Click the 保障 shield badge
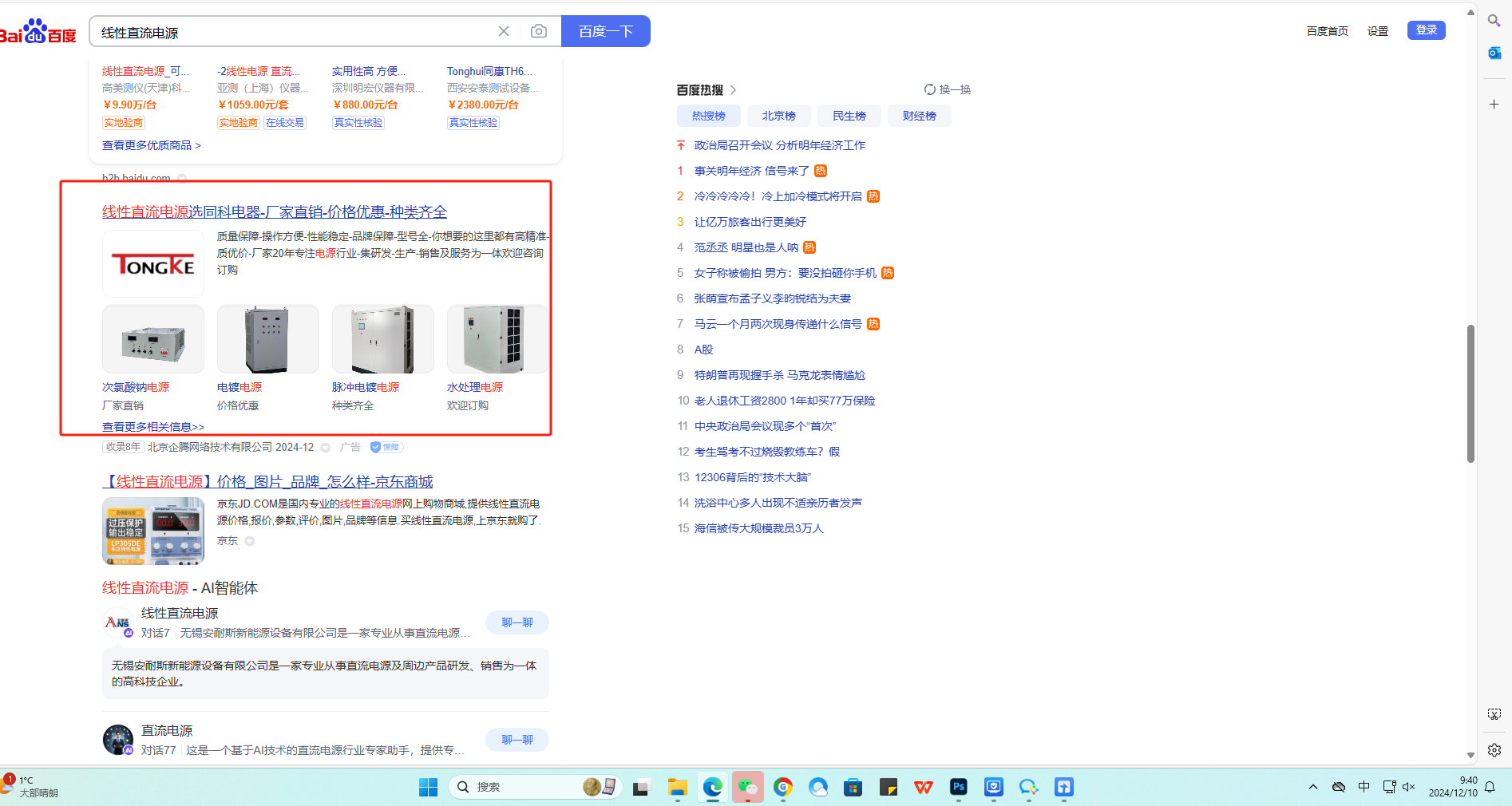 (386, 447)
